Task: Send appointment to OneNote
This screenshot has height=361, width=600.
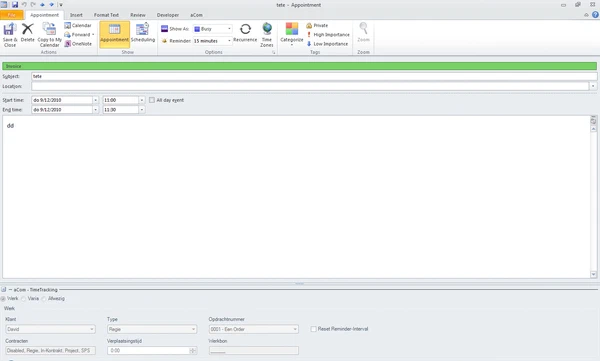Action: [x=78, y=44]
